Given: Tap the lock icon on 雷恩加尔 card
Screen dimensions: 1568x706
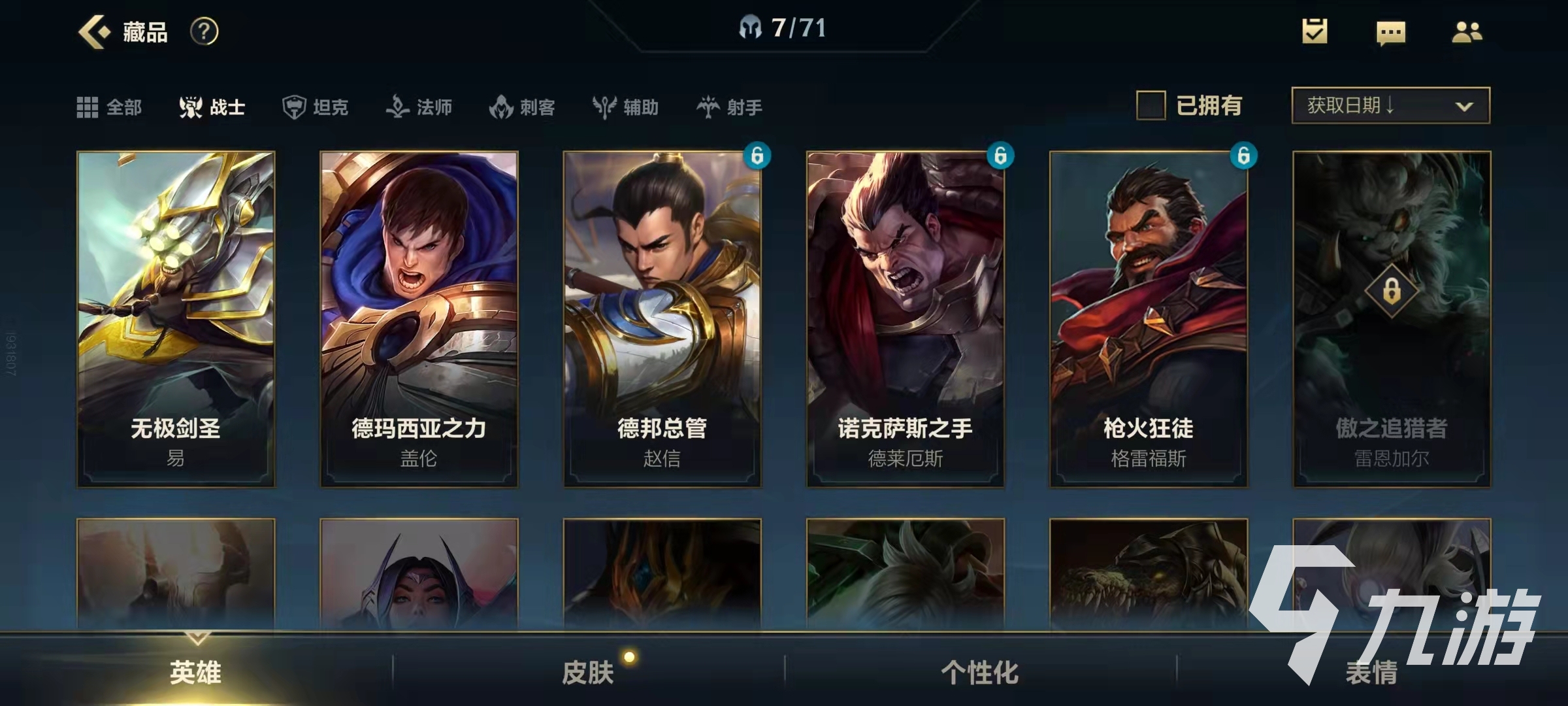Looking at the screenshot, I should pyautogui.click(x=1392, y=290).
